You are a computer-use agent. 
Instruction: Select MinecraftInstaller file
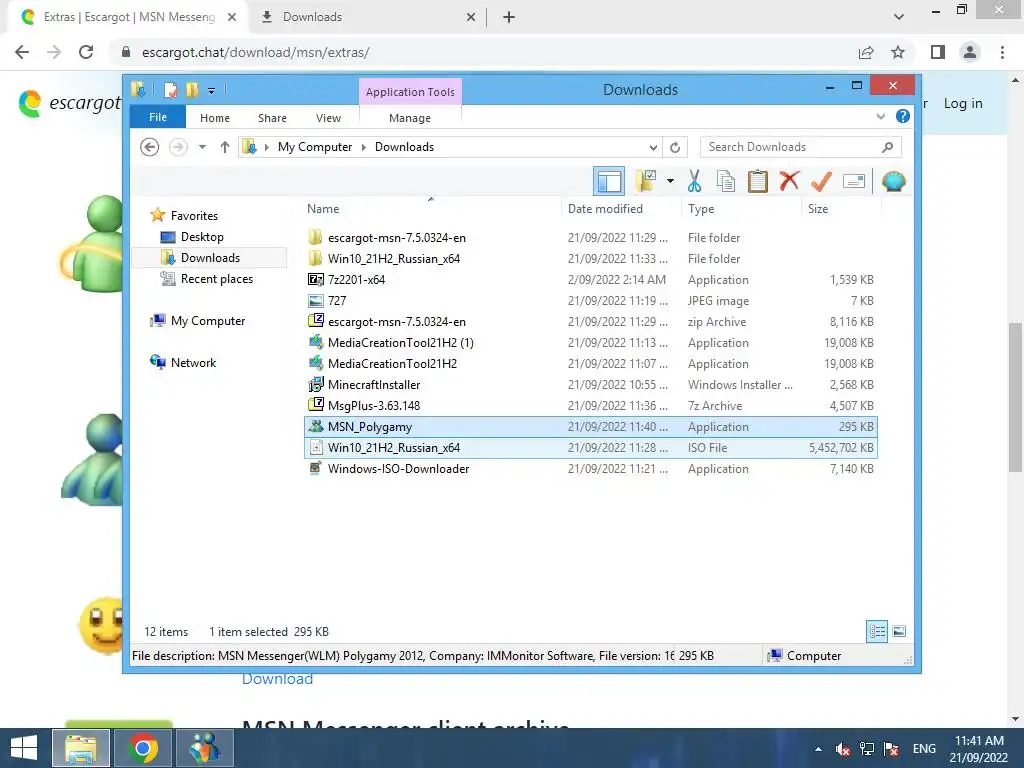(x=590, y=385)
